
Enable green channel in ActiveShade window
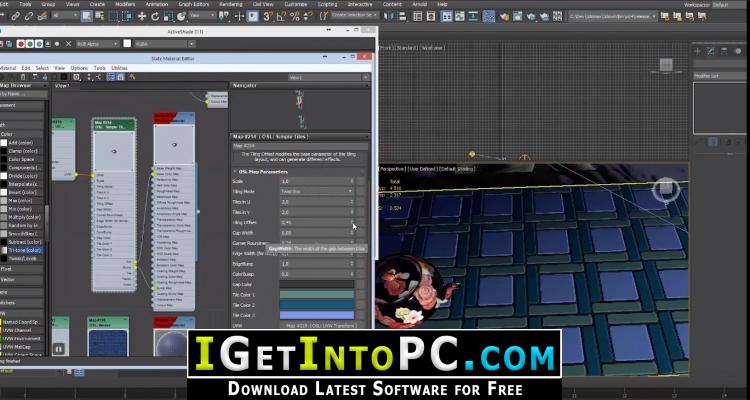(30, 44)
